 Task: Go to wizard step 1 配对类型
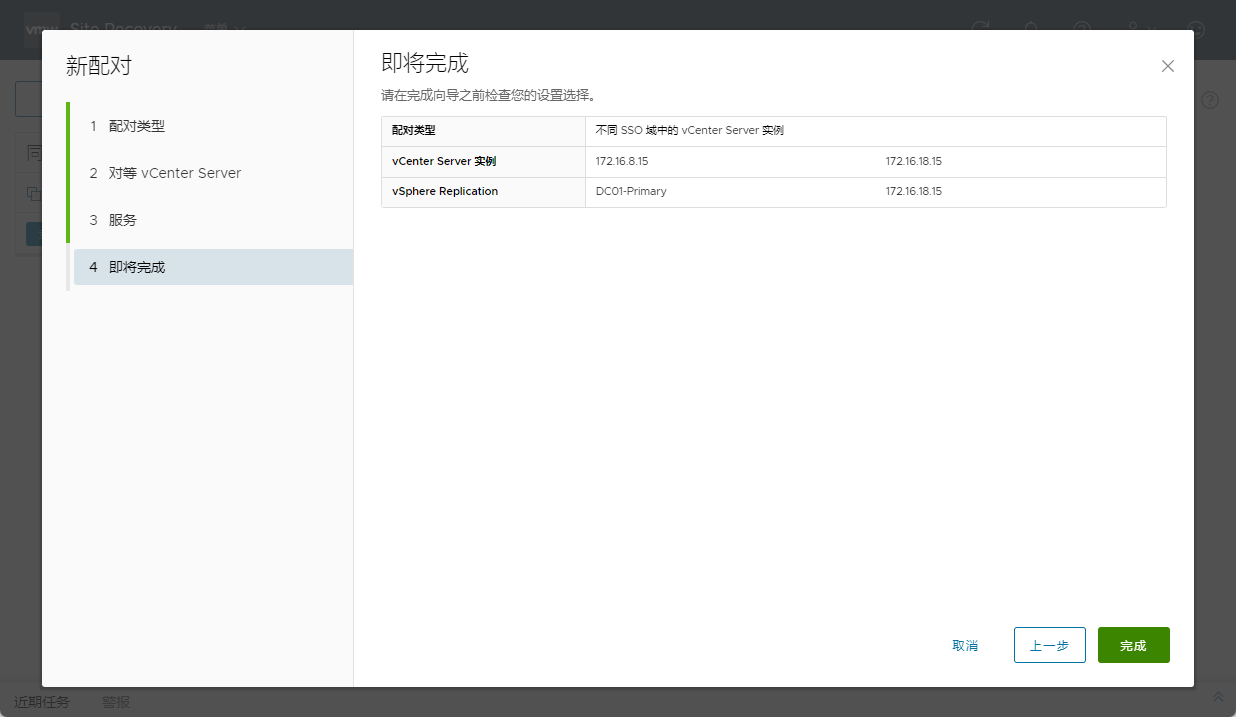click(213, 126)
